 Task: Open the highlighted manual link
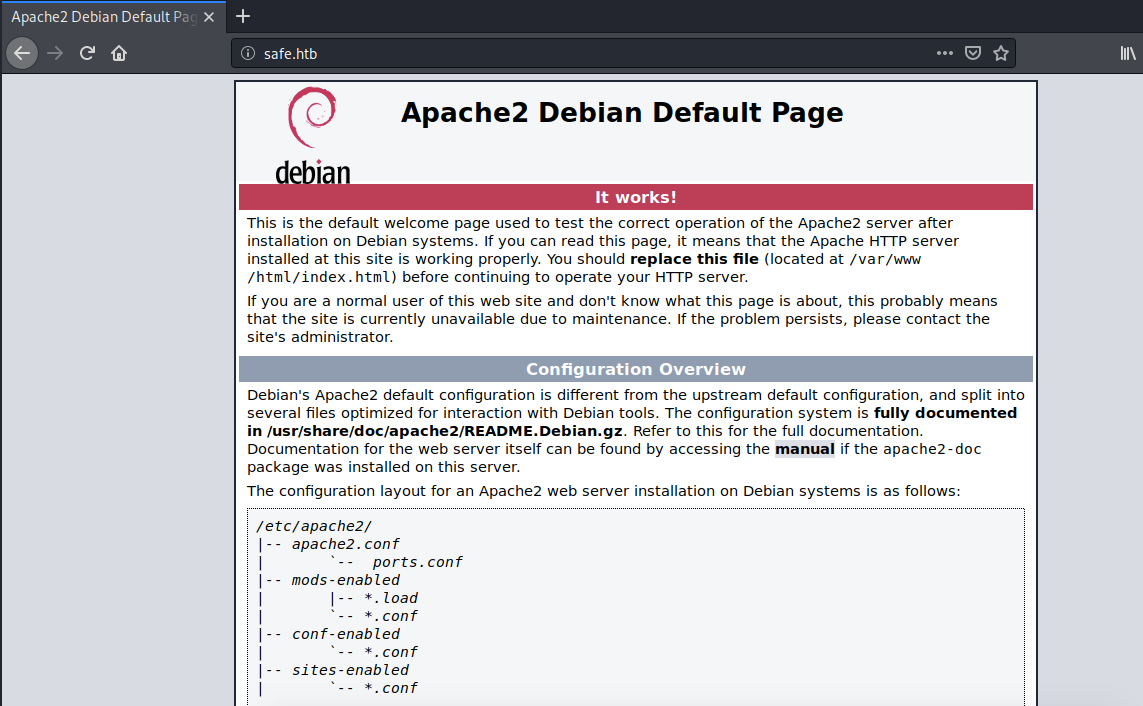804,449
